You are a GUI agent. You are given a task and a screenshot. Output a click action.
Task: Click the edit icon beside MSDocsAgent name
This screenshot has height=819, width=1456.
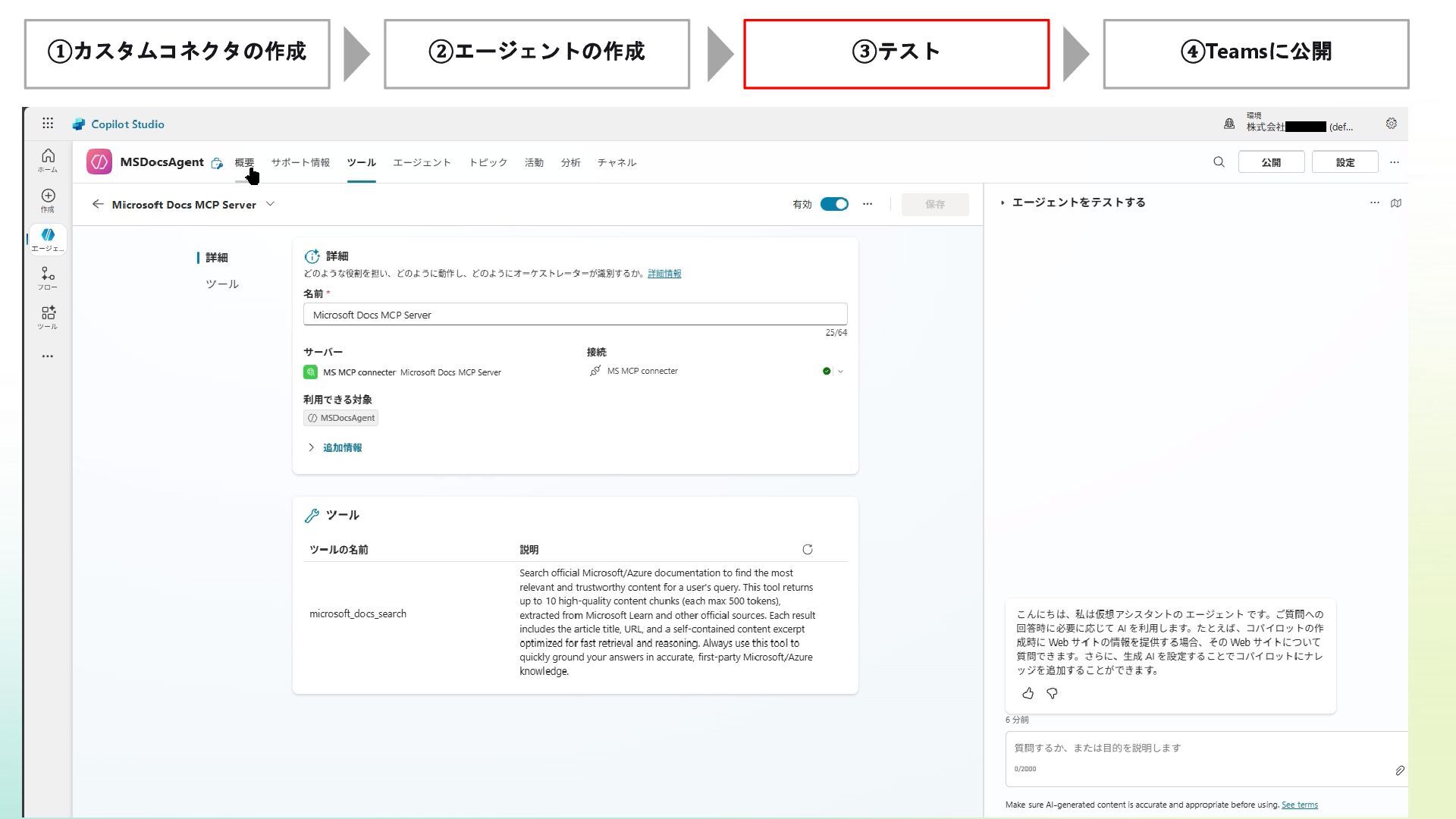(x=217, y=163)
